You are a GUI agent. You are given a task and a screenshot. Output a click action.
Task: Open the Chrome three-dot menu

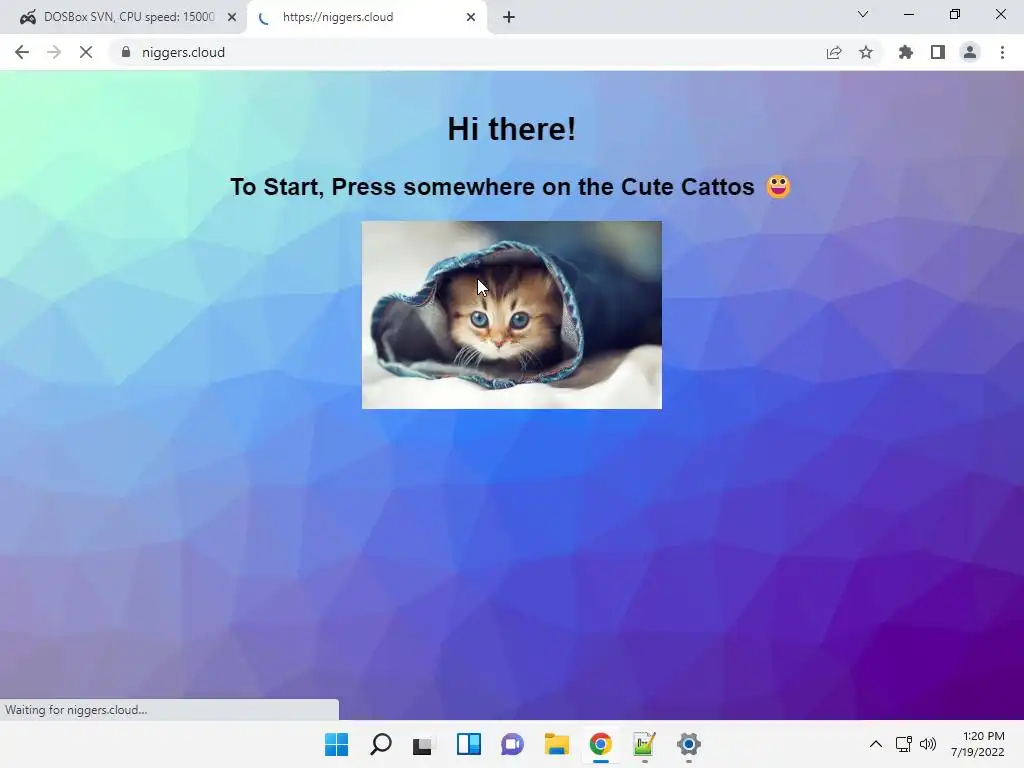tap(1002, 52)
